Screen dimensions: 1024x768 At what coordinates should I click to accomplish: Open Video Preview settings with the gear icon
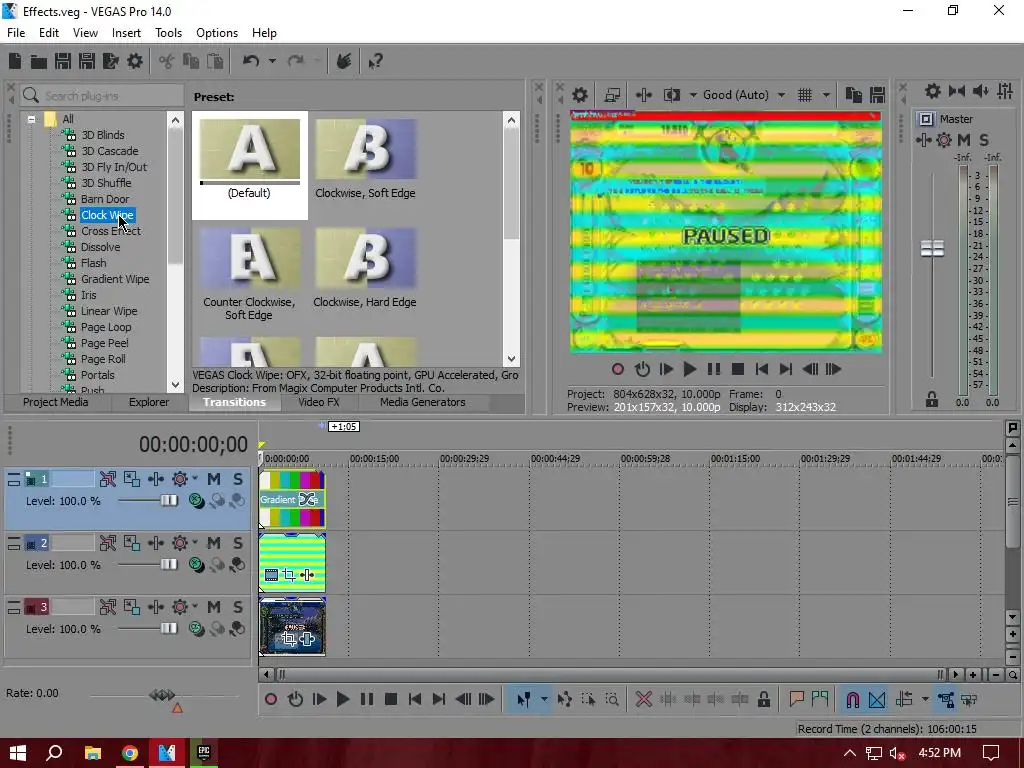(580, 95)
